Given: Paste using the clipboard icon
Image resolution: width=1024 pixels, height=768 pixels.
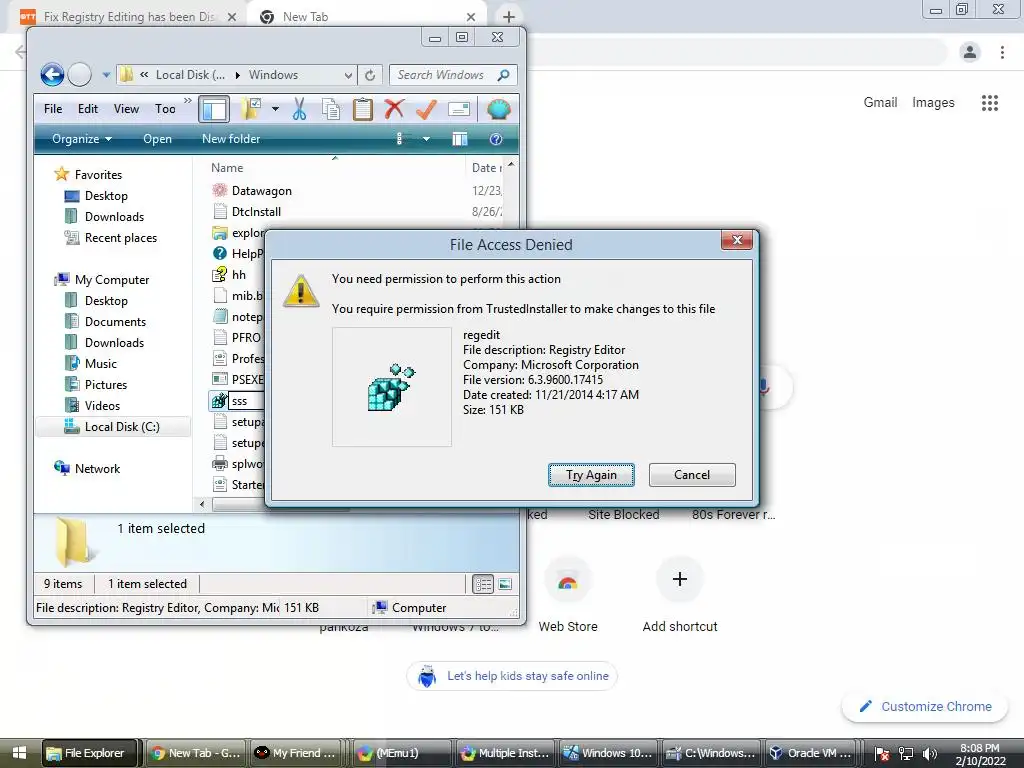Looking at the screenshot, I should (362, 109).
